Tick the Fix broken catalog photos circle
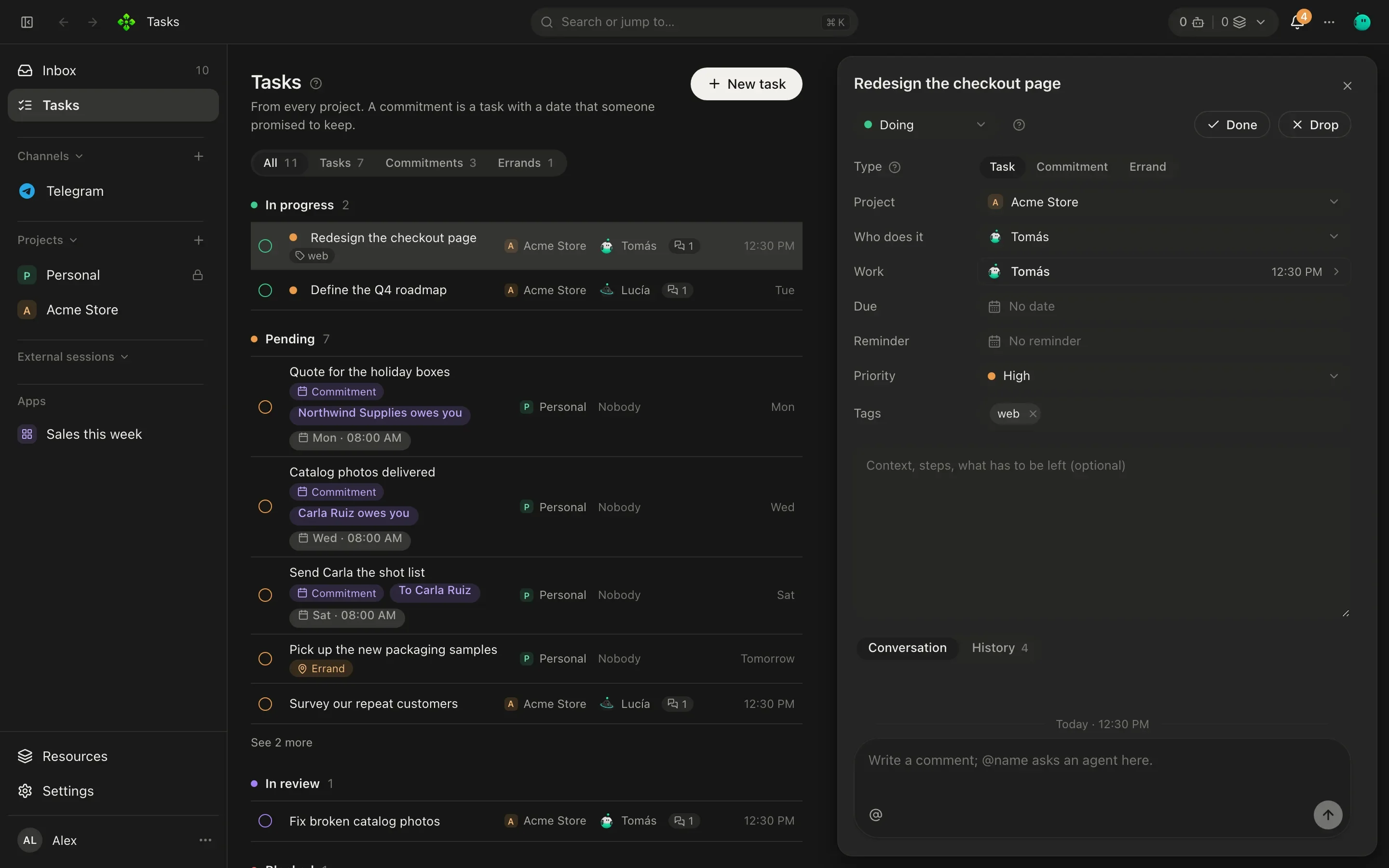The width and height of the screenshot is (1389, 868). [x=265, y=821]
